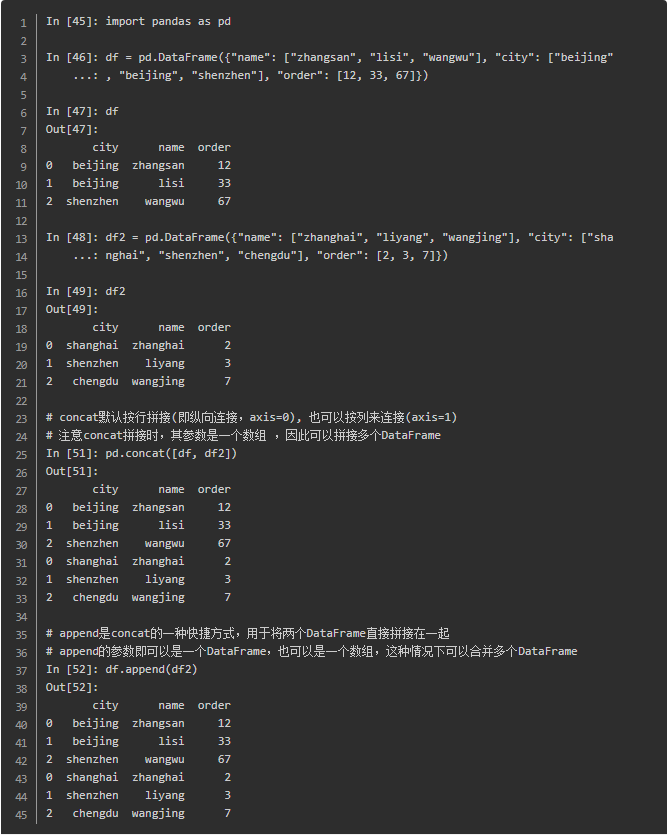Click line number 24 in gutter
Viewport: 669px width, 835px height.
[21, 437]
